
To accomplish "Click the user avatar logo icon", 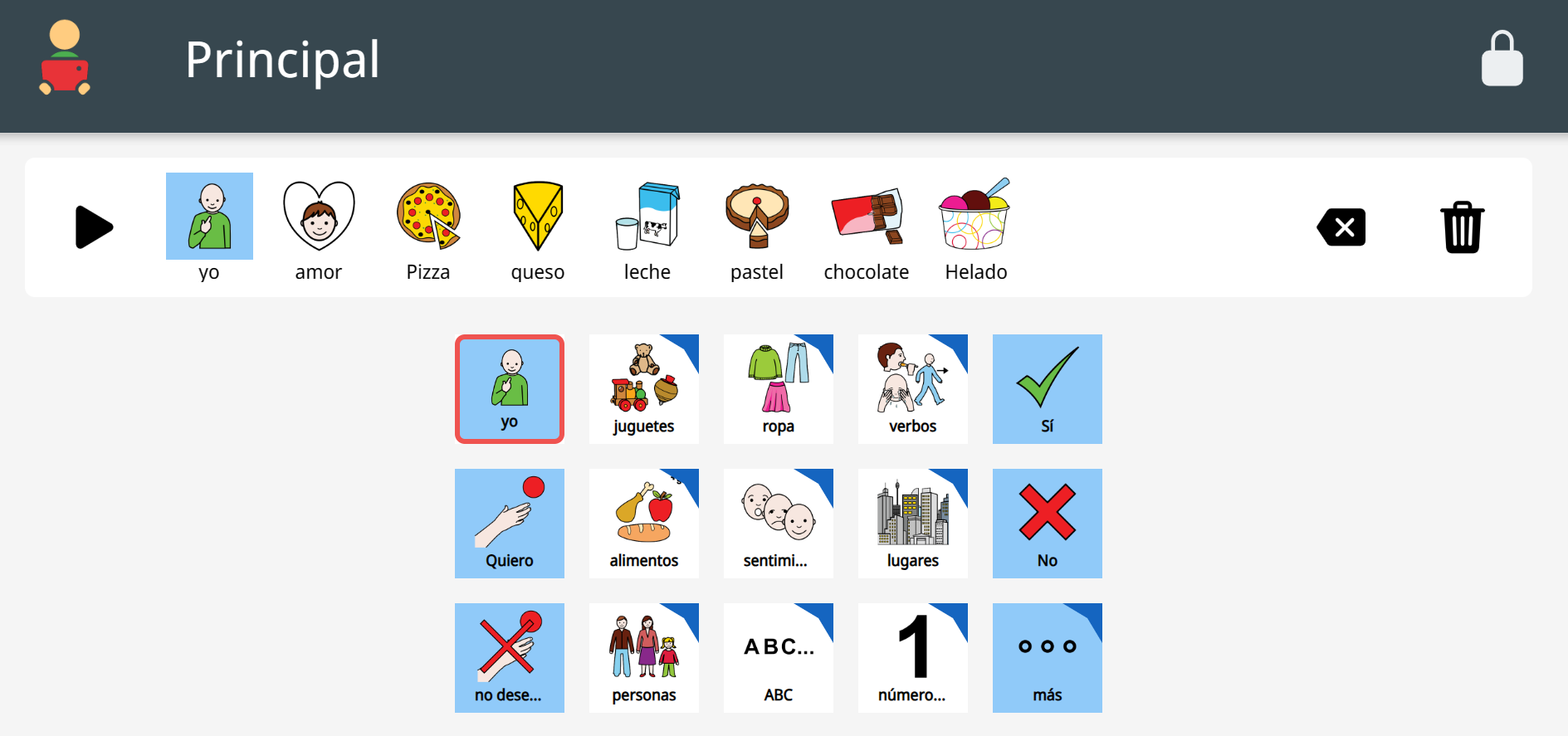I will 65,58.
